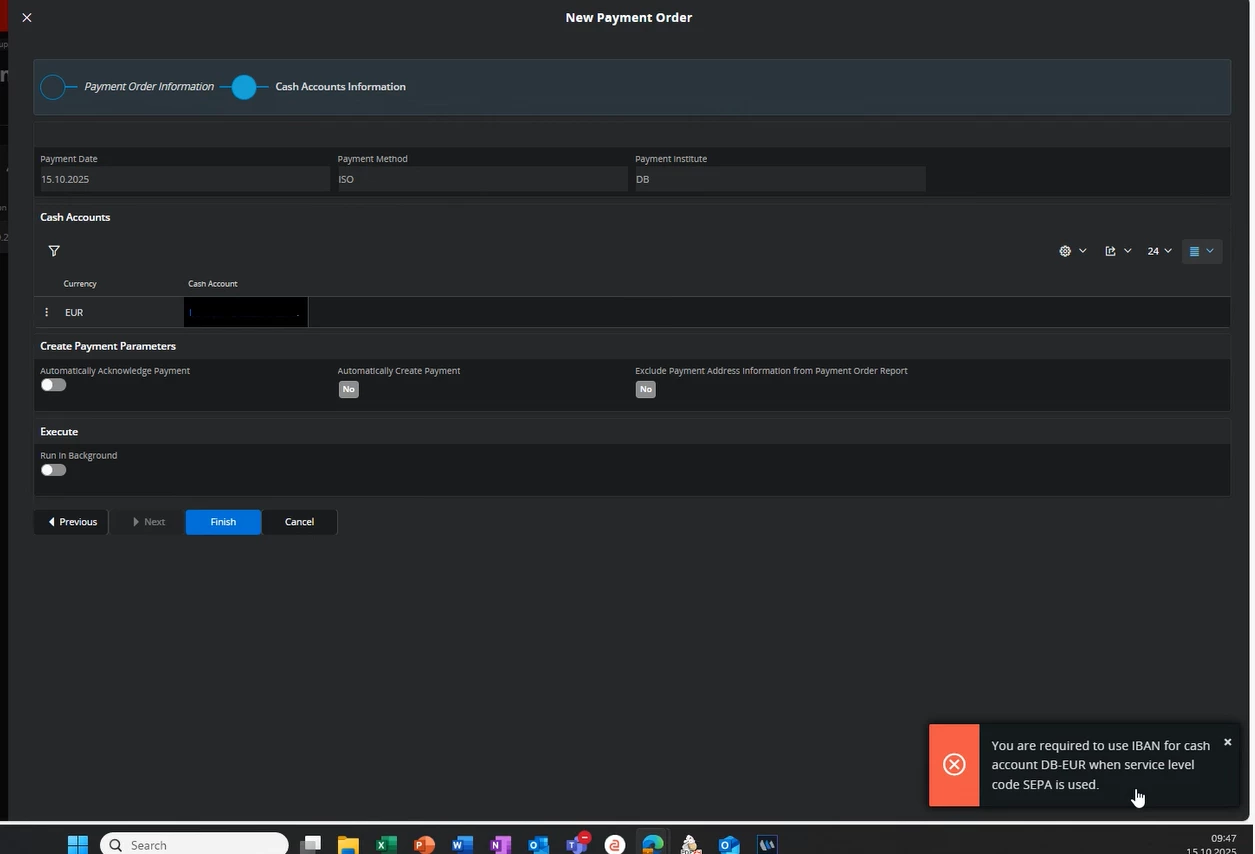Open Outlook classic from taskbar
The image size is (1255, 854).
pyautogui.click(x=538, y=845)
